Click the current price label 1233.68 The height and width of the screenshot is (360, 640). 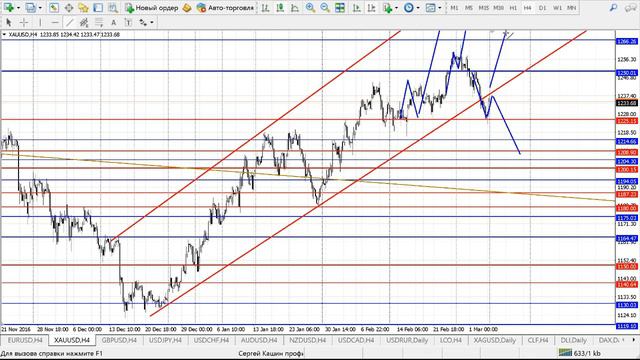[627, 103]
